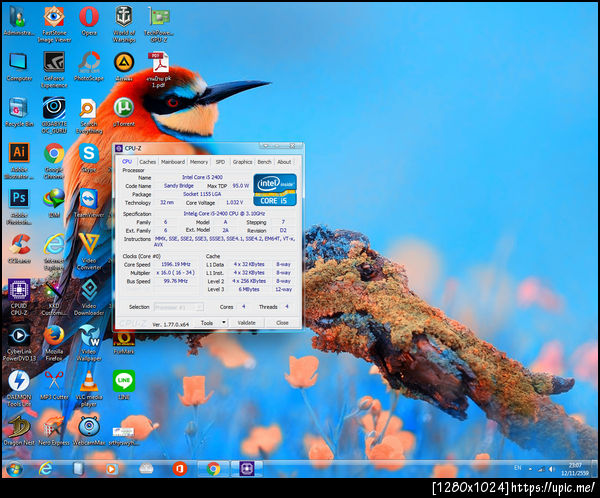Viewport: 600px width, 498px height.
Task: Open Adobe Photoshop desktop icon
Action: (x=19, y=206)
